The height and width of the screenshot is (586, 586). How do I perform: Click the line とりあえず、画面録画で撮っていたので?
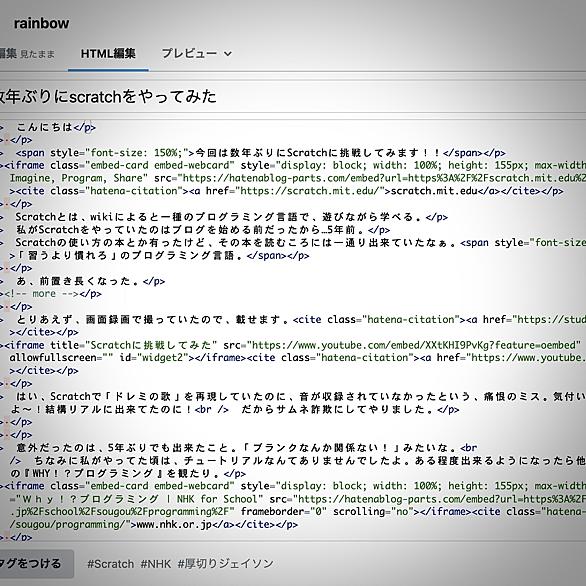pos(301,320)
